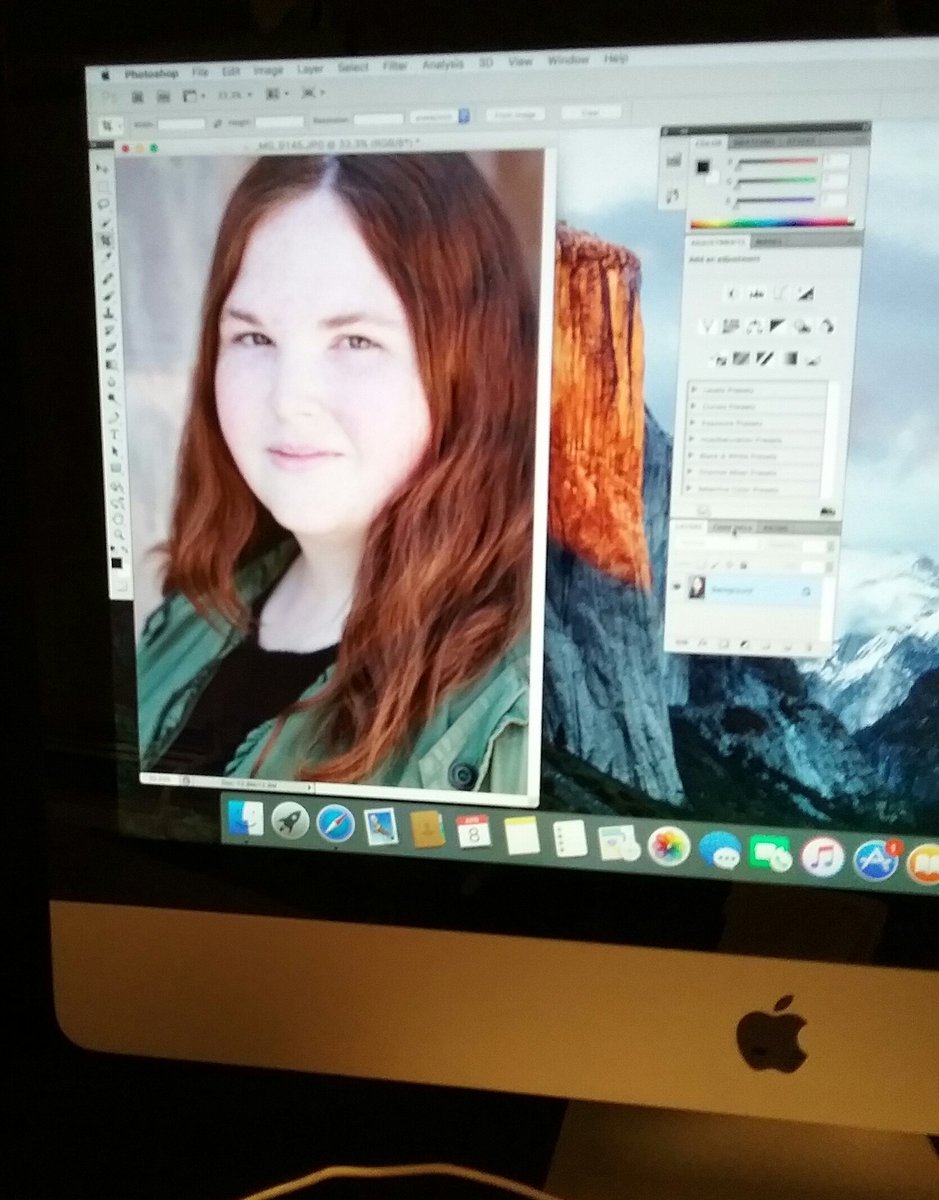Select the Path Selection tool

[x=115, y=451]
